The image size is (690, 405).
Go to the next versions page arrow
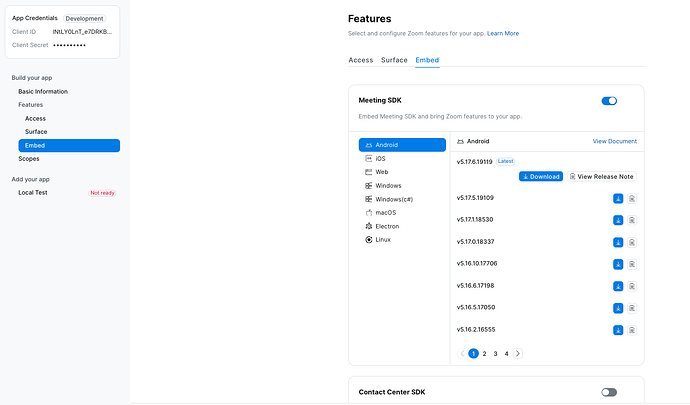click(x=518, y=353)
